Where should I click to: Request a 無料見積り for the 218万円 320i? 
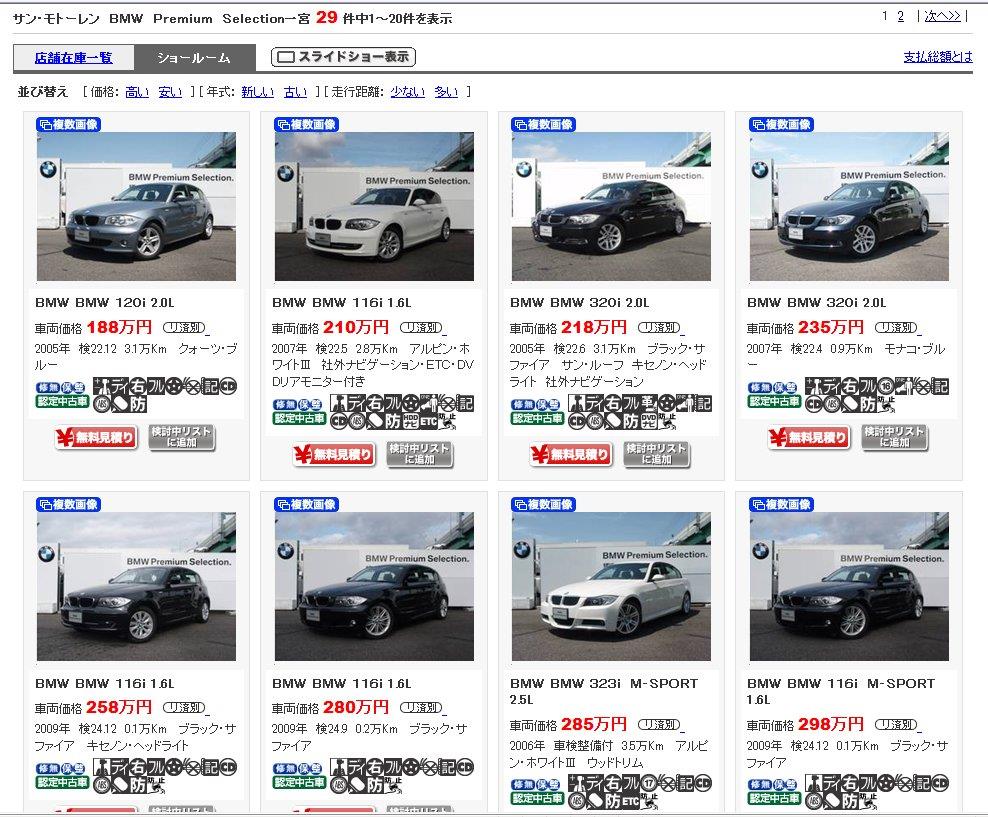pyautogui.click(x=572, y=454)
